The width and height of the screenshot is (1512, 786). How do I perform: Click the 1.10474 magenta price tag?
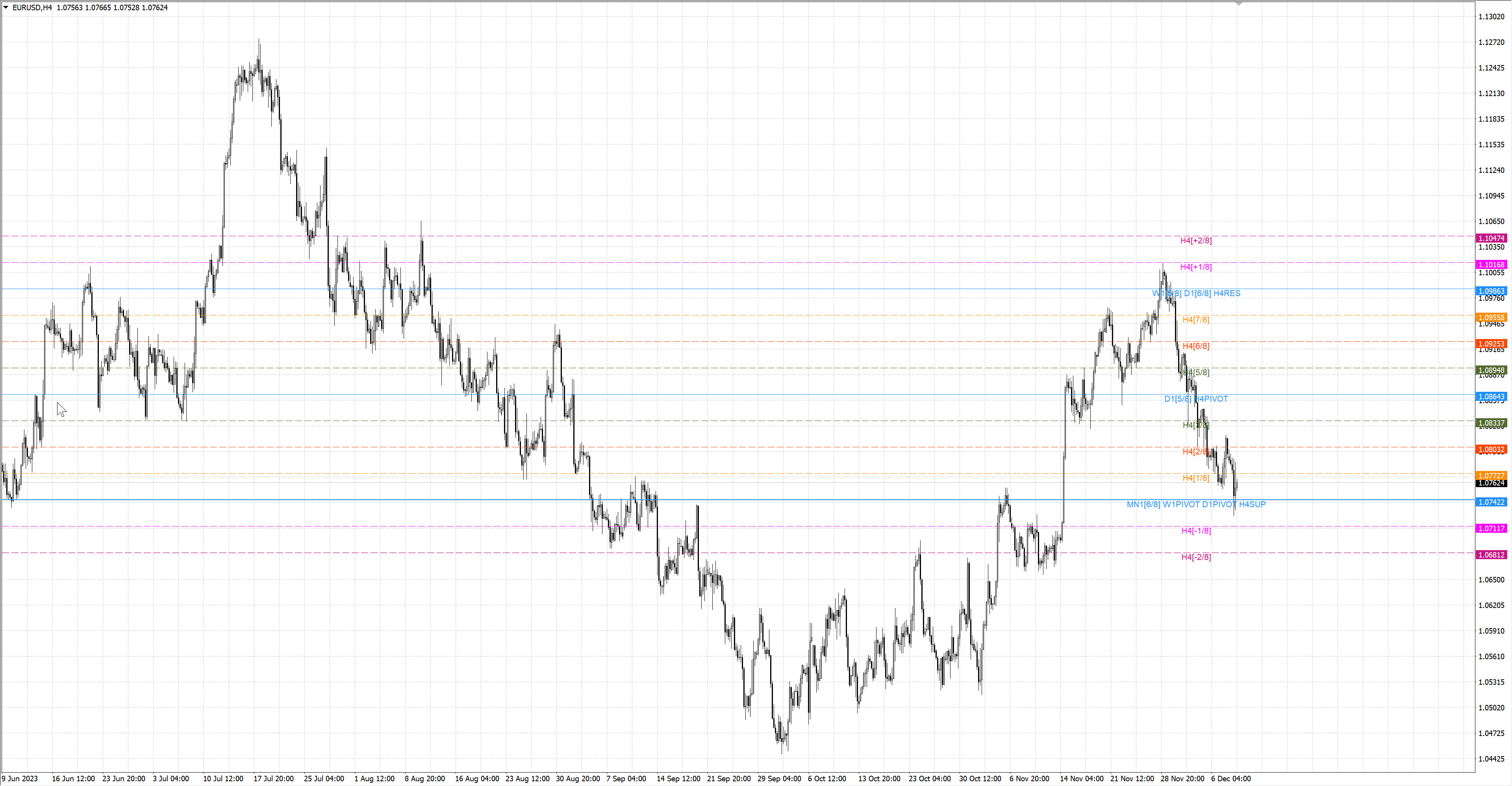tap(1491, 238)
